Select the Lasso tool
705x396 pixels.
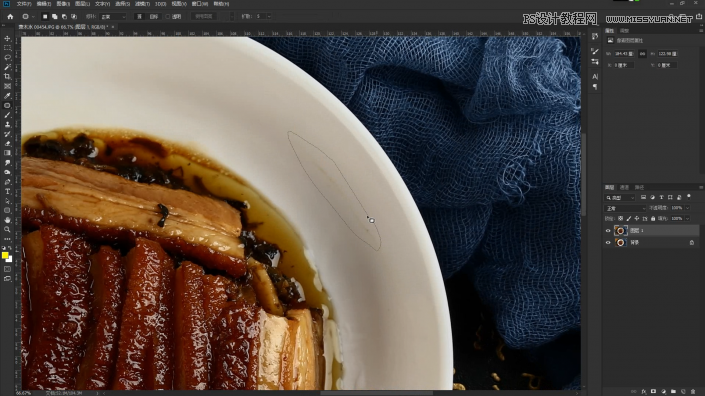click(7, 58)
